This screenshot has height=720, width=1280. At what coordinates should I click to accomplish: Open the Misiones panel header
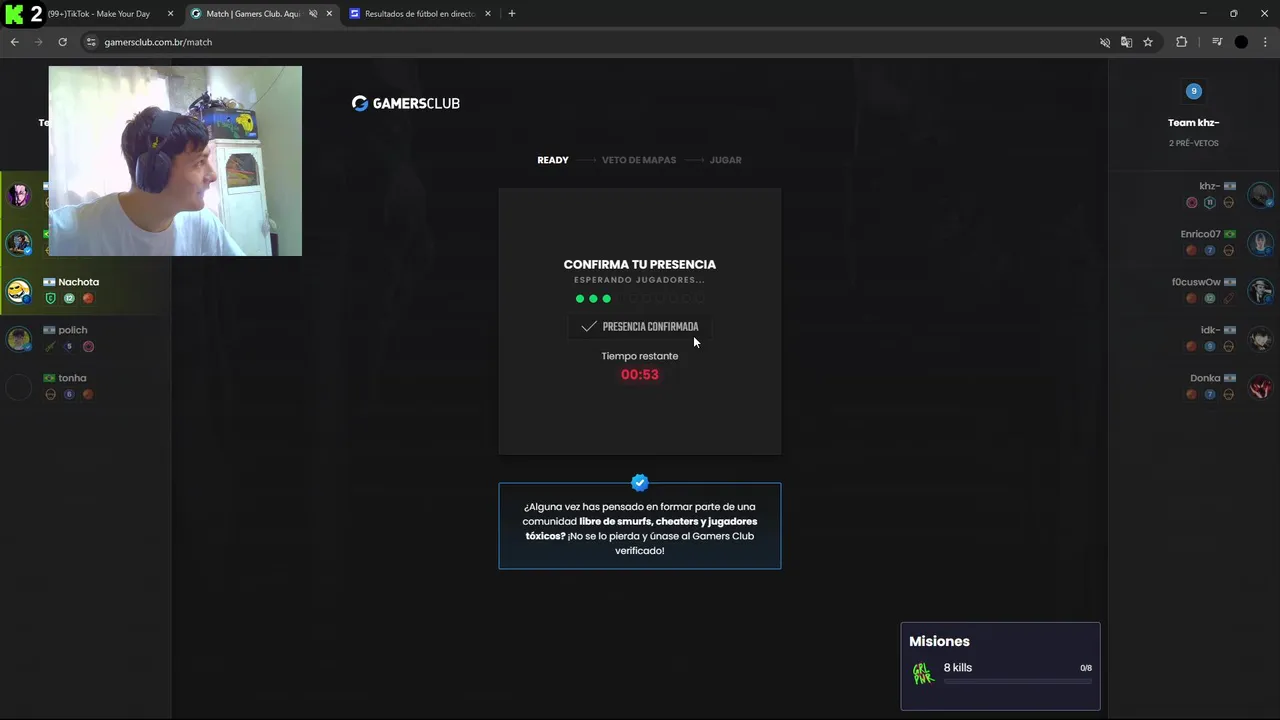coord(939,642)
